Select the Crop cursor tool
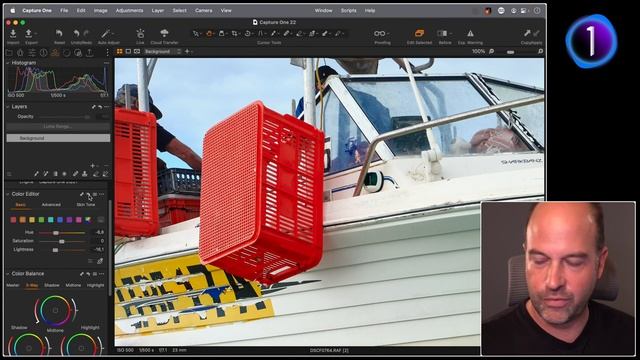This screenshot has height=360, width=640. pyautogui.click(x=235, y=33)
